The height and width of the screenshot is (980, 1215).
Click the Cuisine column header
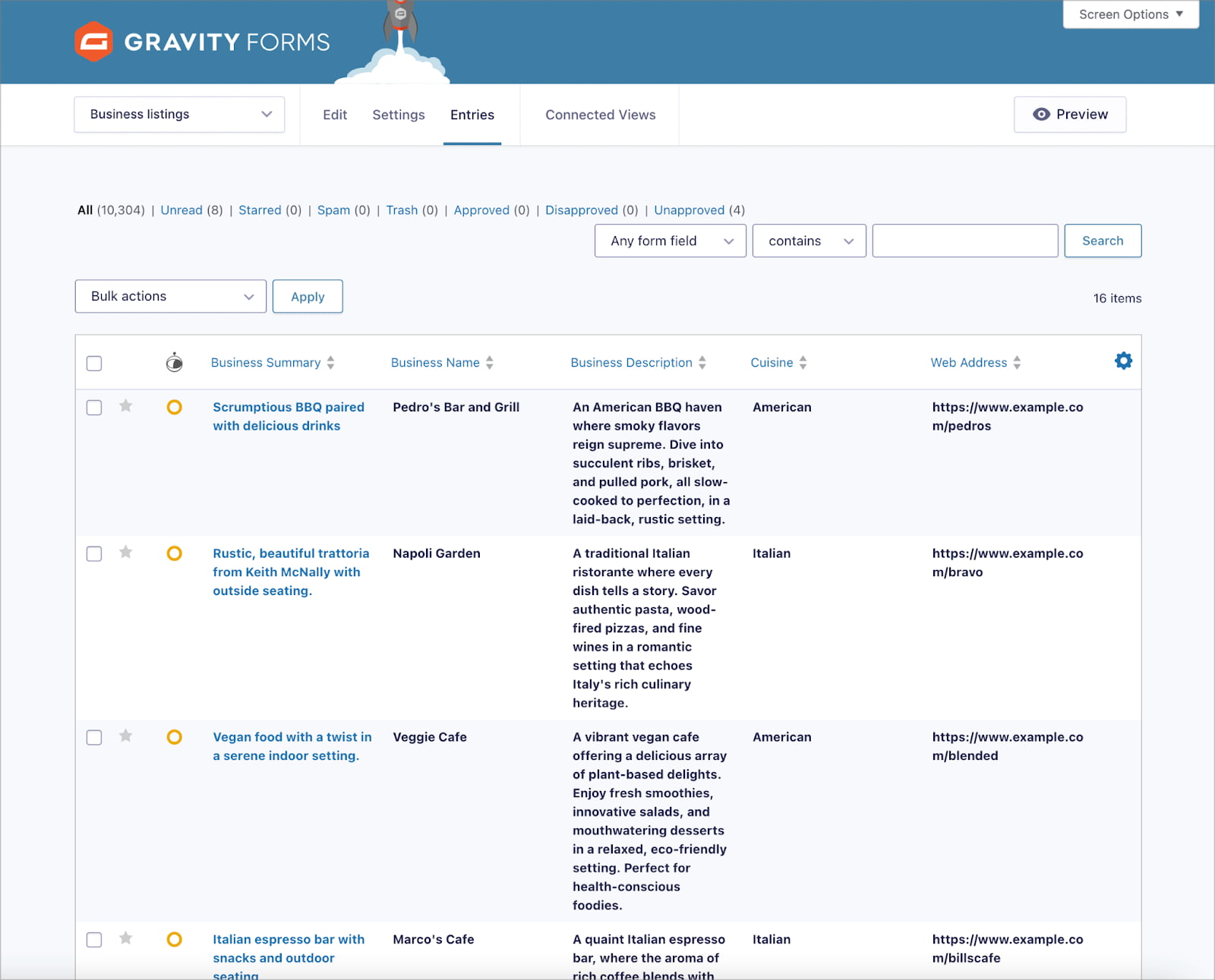click(x=772, y=363)
